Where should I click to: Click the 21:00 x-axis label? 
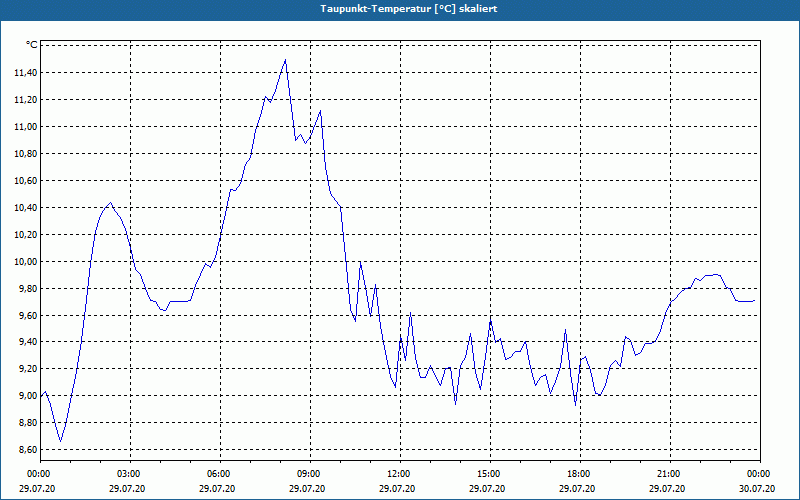tap(668, 474)
